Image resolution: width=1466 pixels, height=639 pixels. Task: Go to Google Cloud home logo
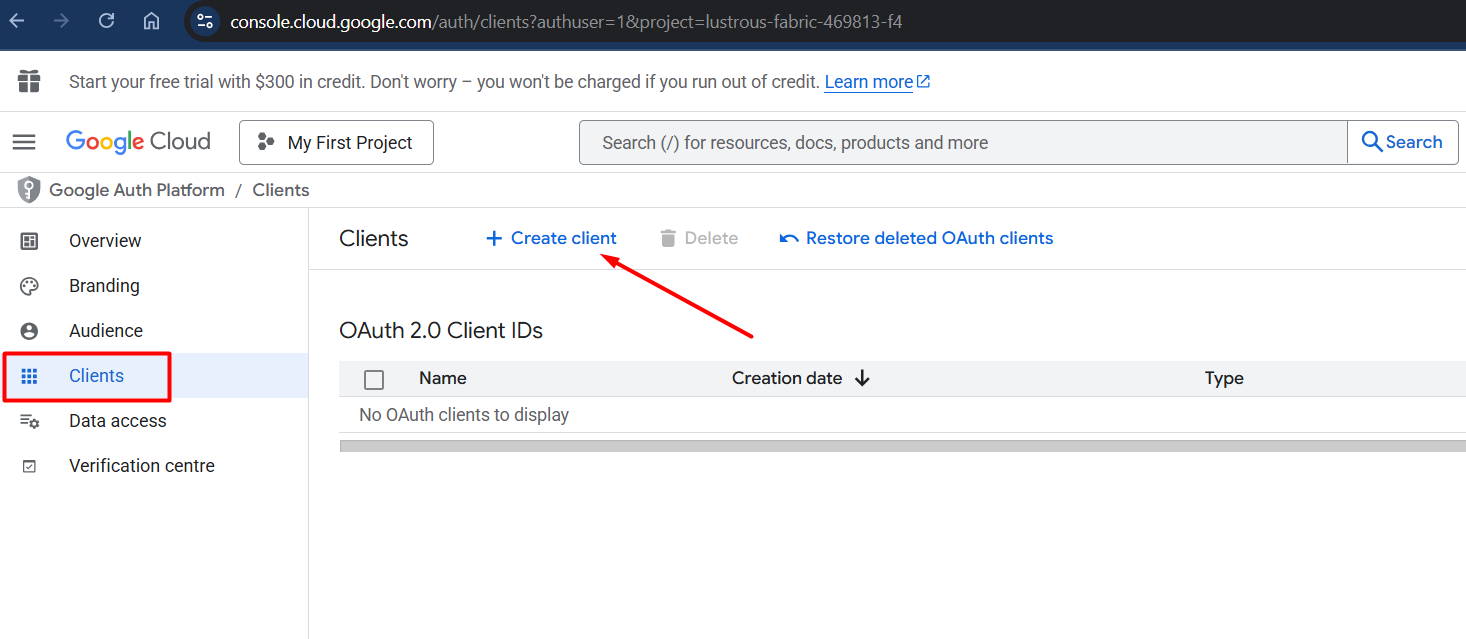[x=138, y=142]
